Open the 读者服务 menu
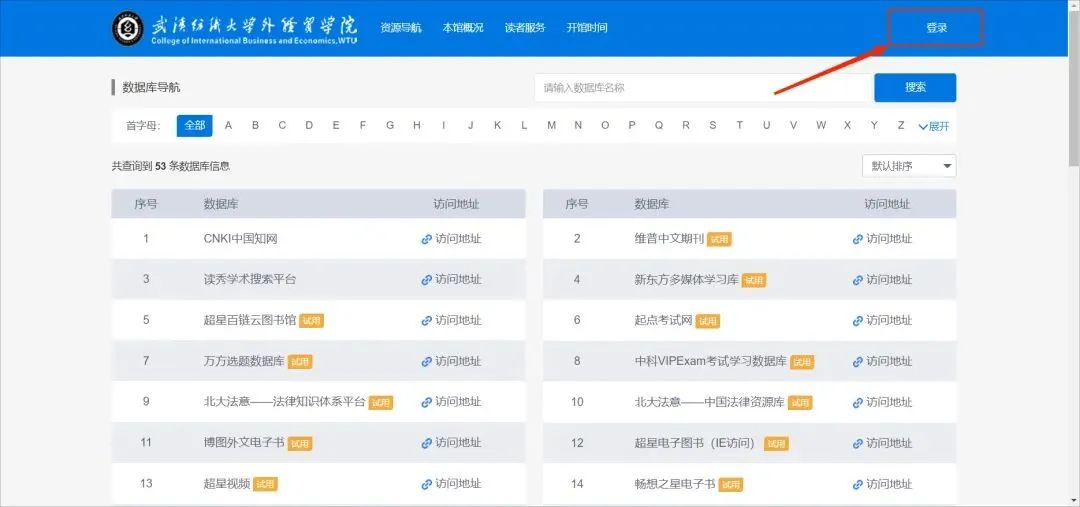The height and width of the screenshot is (507, 1080). (525, 28)
